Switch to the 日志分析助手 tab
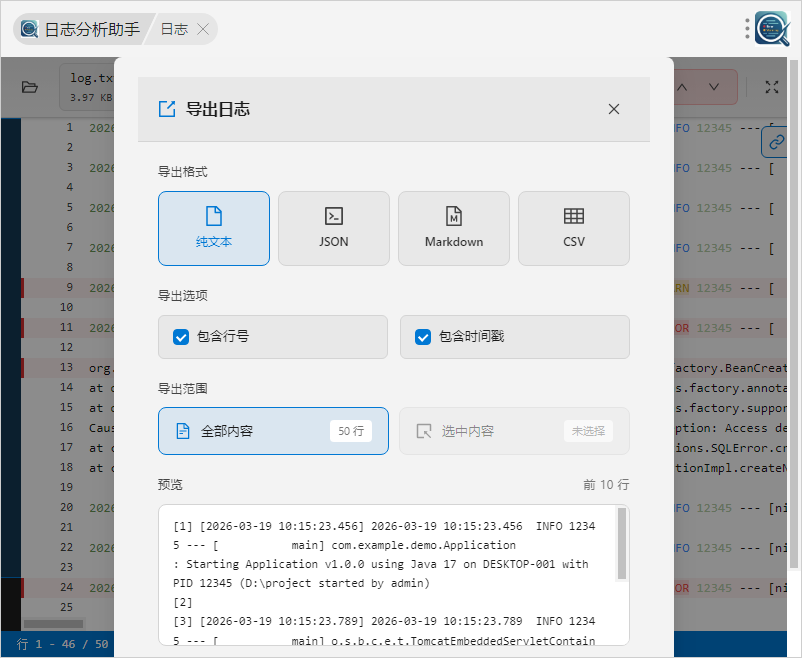The width and height of the screenshot is (802, 658). coord(81,29)
